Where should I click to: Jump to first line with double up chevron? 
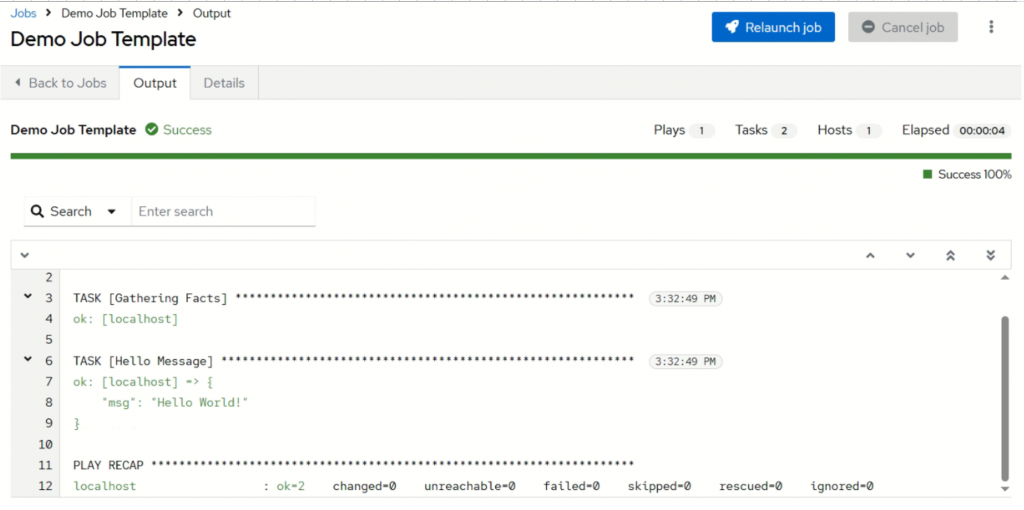[x=951, y=255]
